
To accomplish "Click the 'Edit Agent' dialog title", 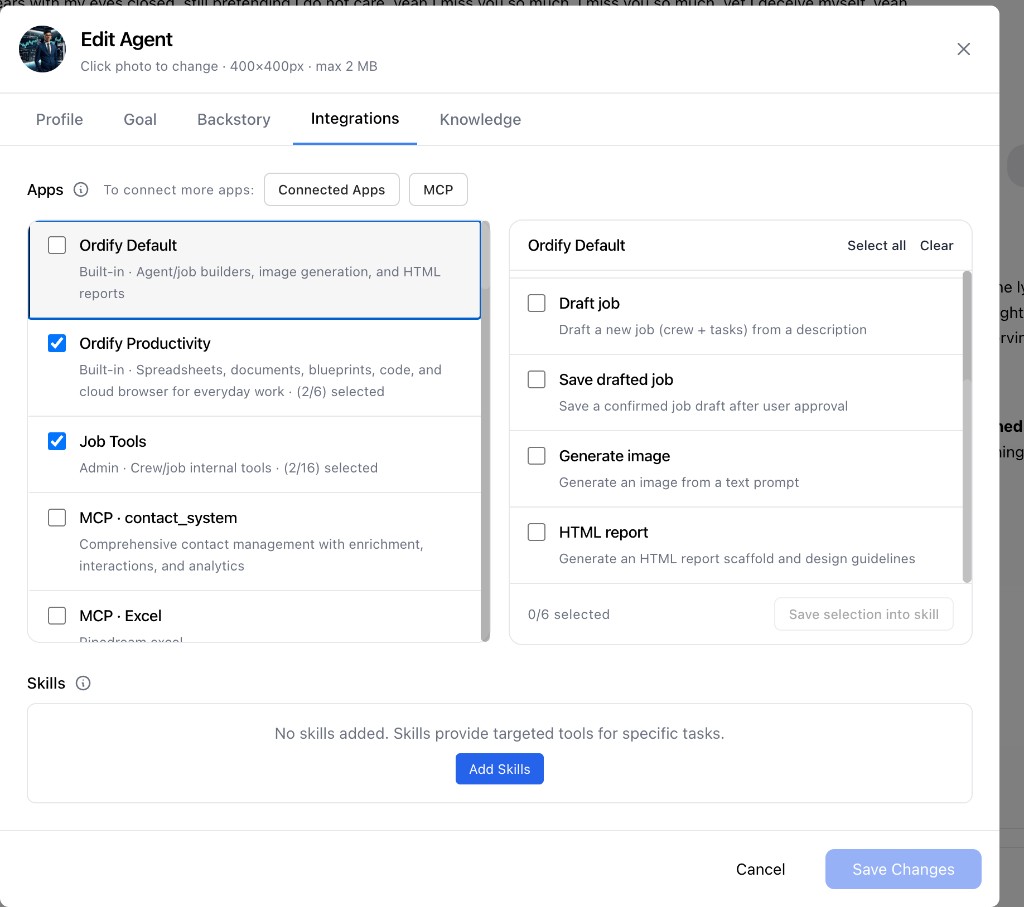I will pos(127,39).
